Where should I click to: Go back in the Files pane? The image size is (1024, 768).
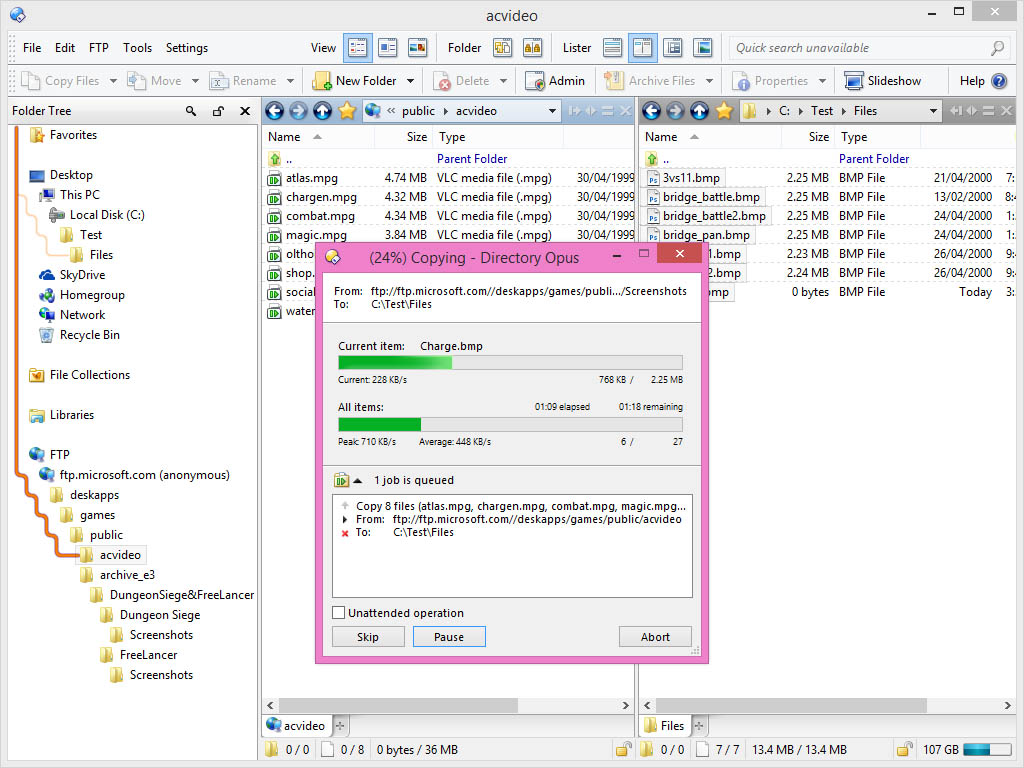pos(651,111)
